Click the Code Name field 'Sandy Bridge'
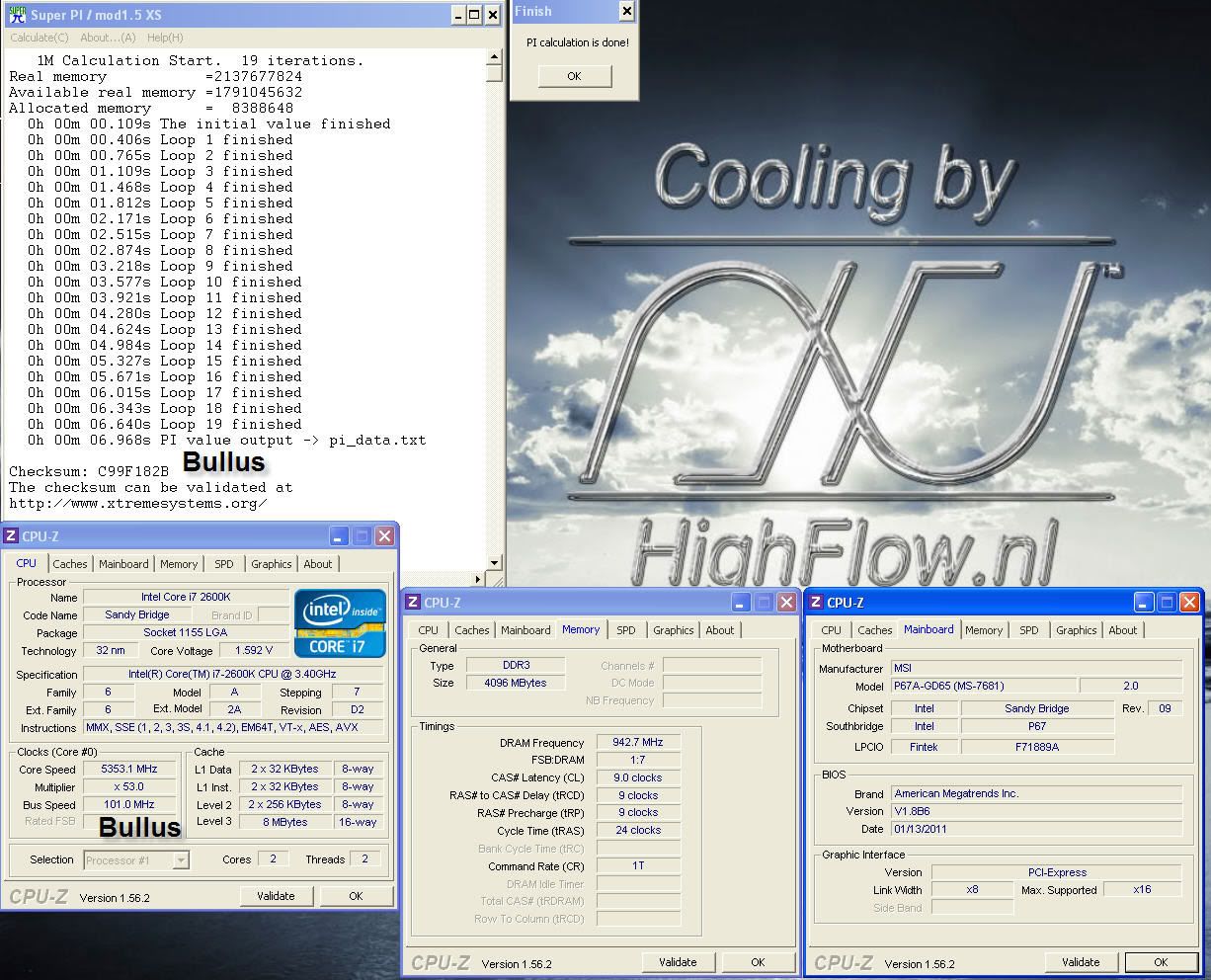The image size is (1211, 980). [137, 614]
